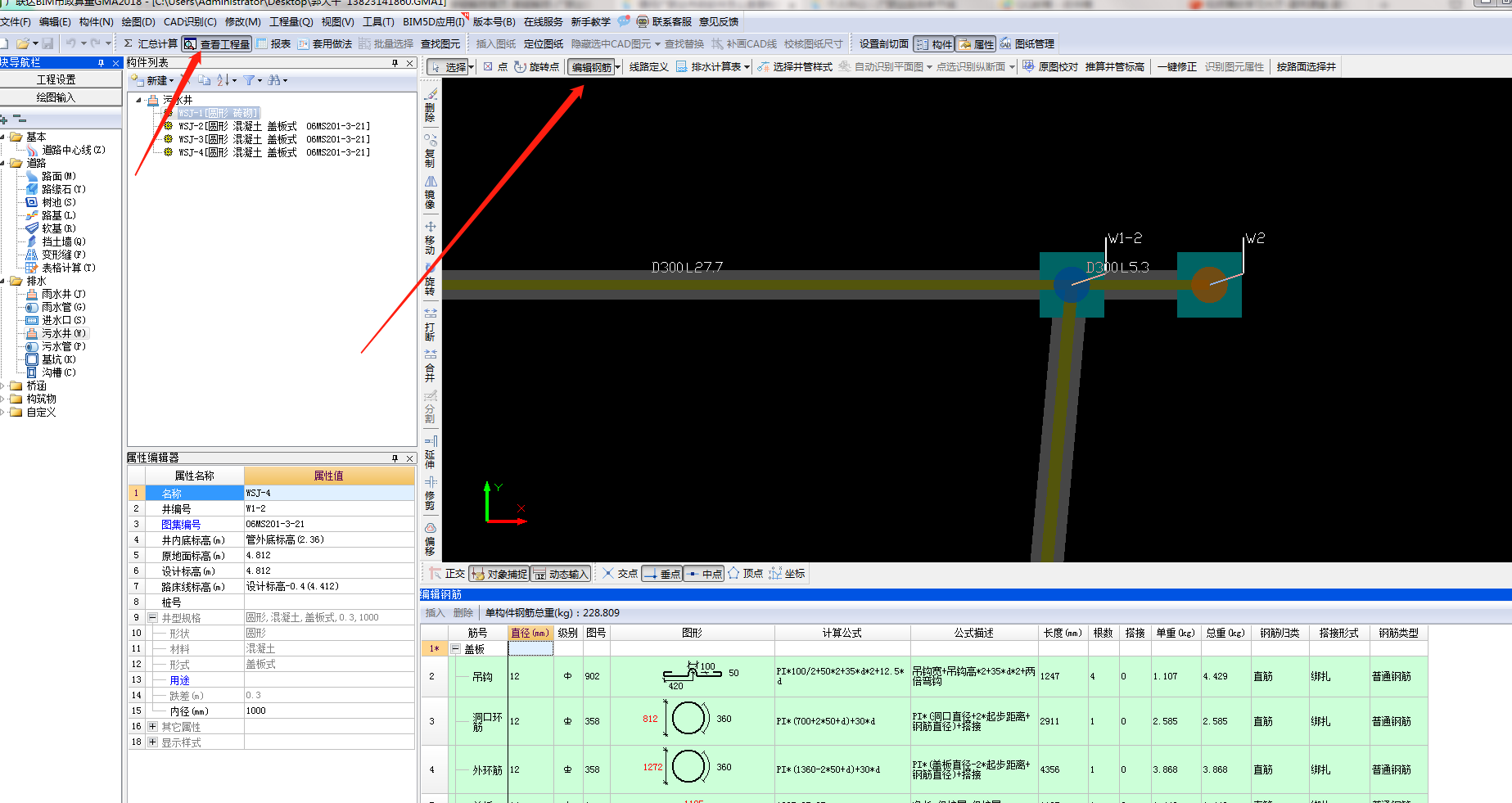Toggle 中点 midpoint snap

(703, 574)
